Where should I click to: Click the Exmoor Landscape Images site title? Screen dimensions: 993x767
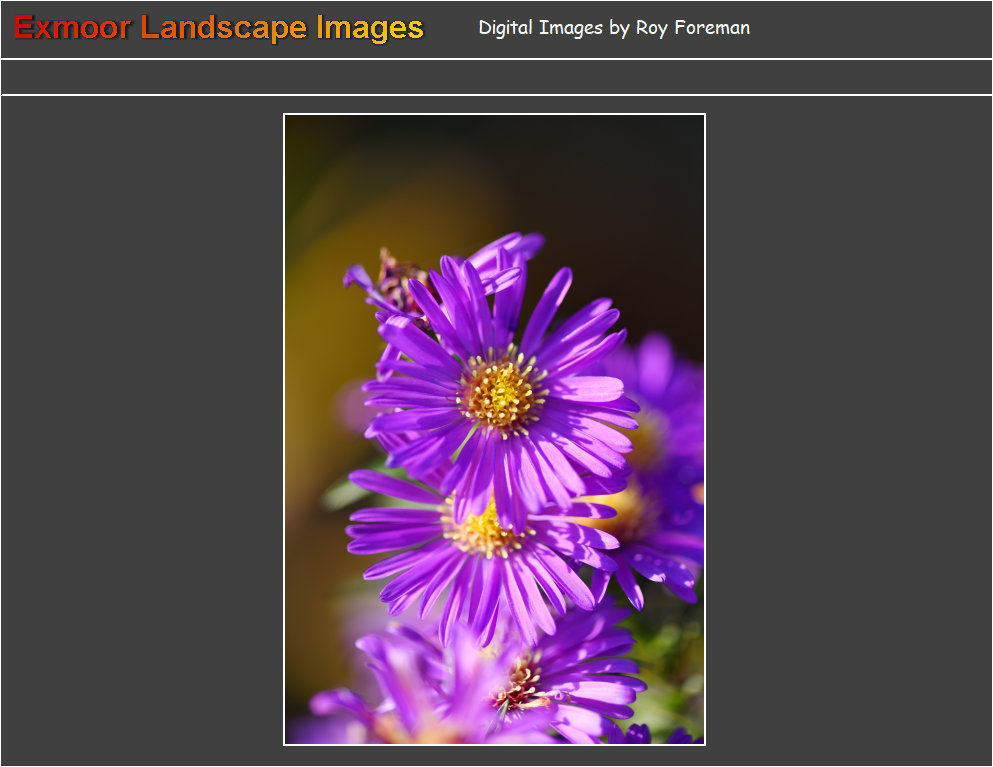point(219,28)
